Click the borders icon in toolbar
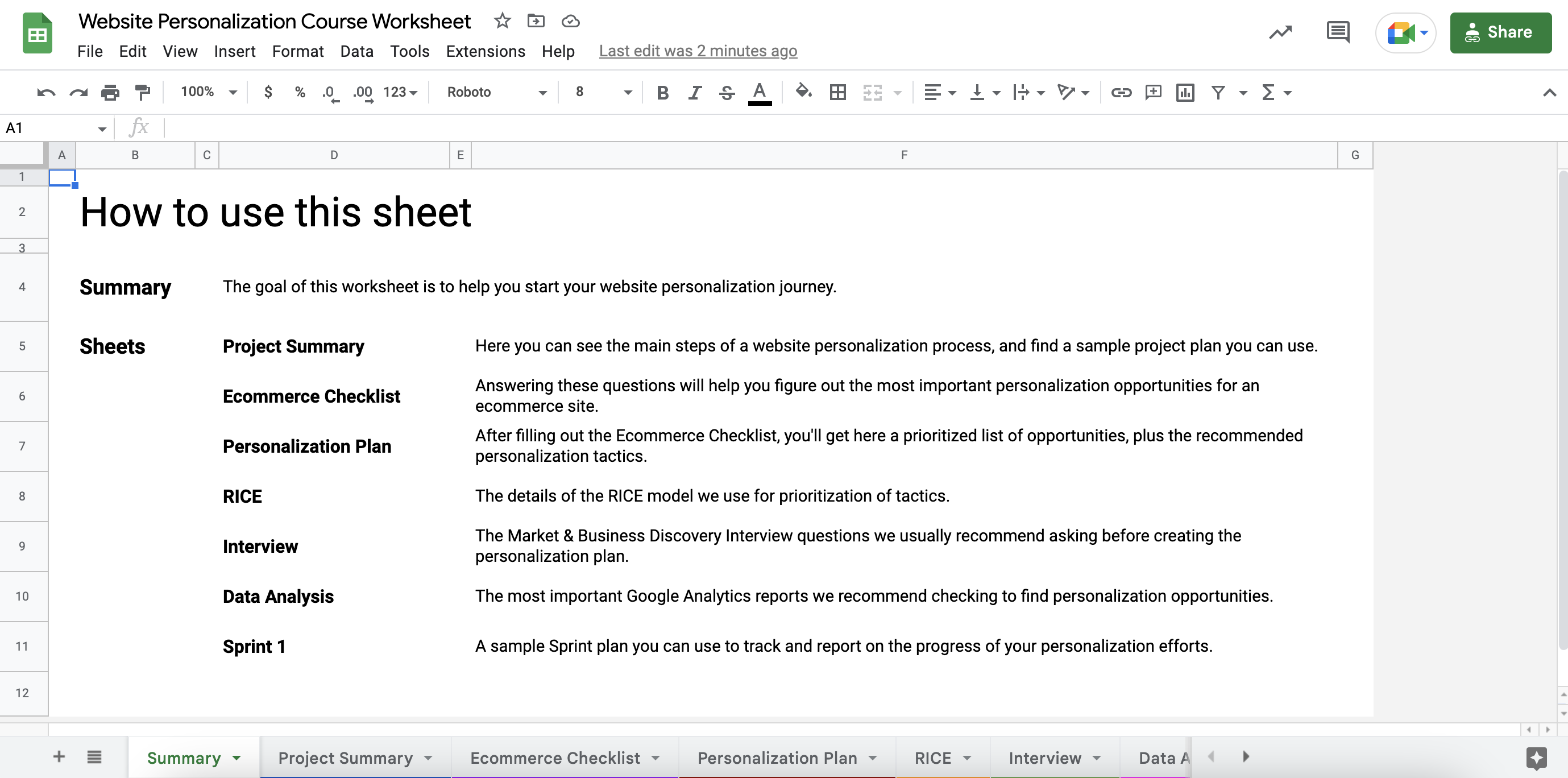This screenshot has width=1568, height=778. pos(837,92)
